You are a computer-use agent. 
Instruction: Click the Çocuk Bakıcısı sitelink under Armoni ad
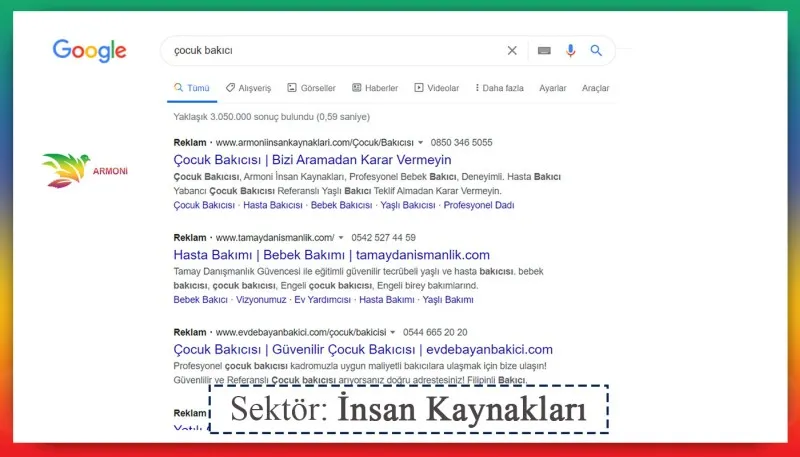204,205
